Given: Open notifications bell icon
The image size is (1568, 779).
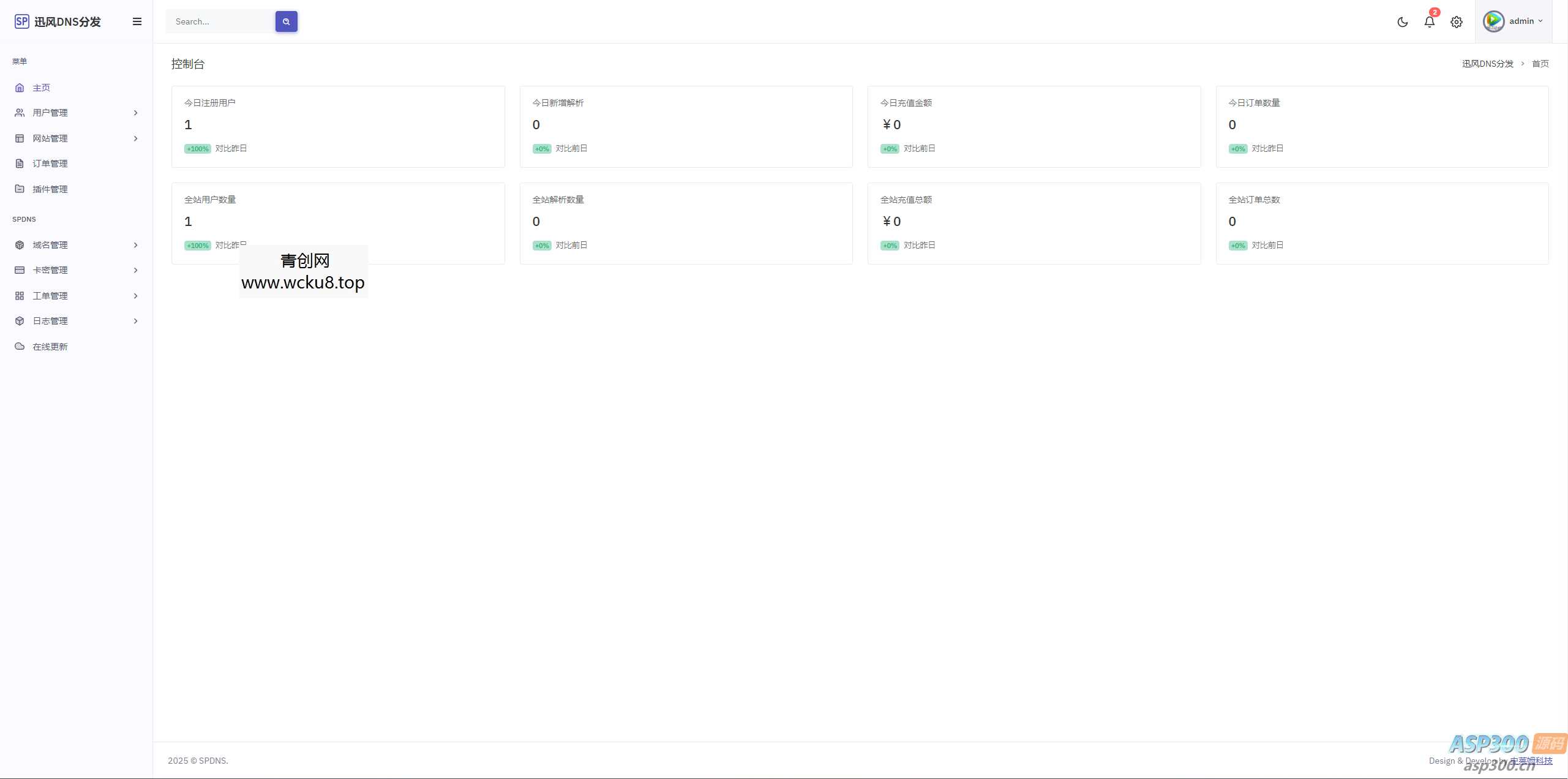Looking at the screenshot, I should point(1429,22).
